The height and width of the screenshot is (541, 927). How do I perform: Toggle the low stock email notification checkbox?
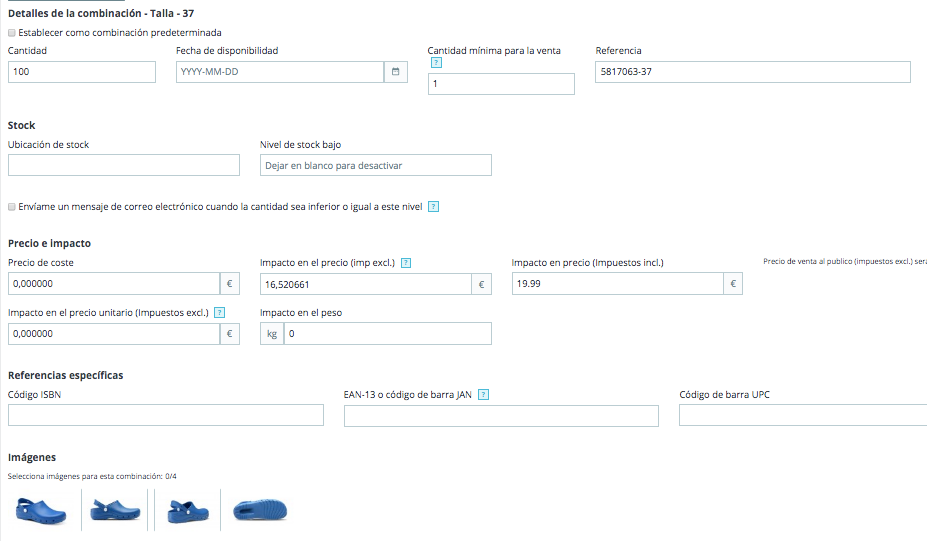pos(12,206)
